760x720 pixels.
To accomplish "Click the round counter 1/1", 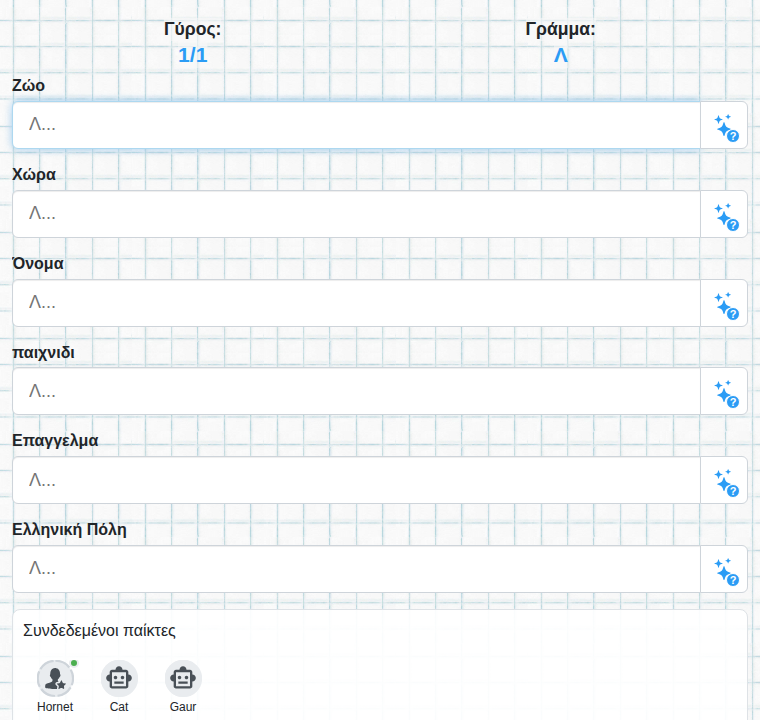I will pyautogui.click(x=193, y=55).
